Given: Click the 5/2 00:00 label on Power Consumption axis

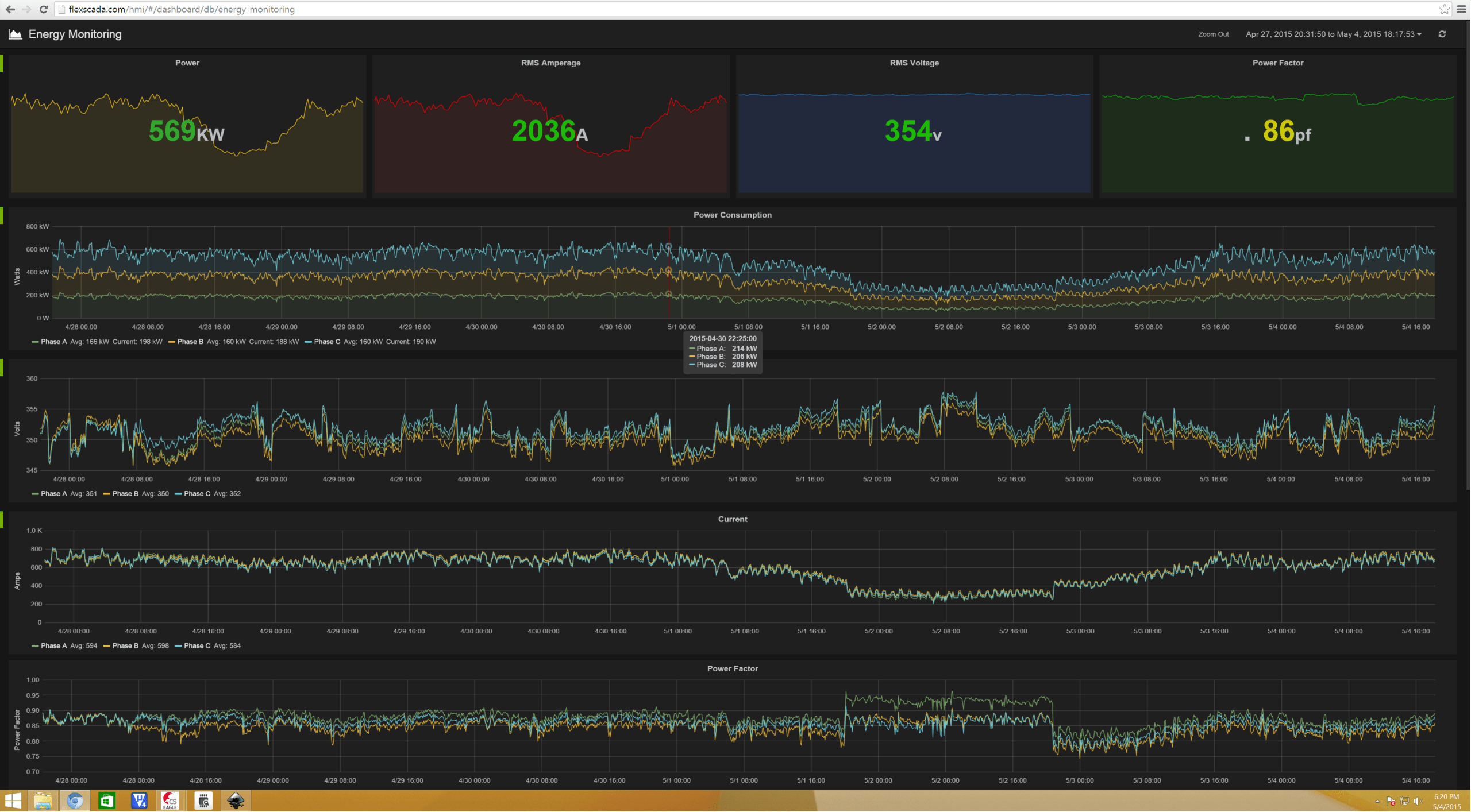Looking at the screenshot, I should 881,327.
